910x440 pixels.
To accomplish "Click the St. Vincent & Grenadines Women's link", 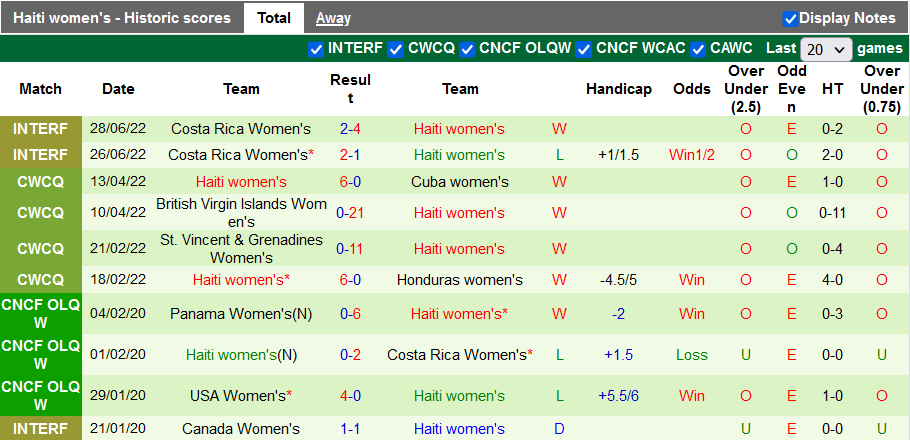I will point(241,249).
